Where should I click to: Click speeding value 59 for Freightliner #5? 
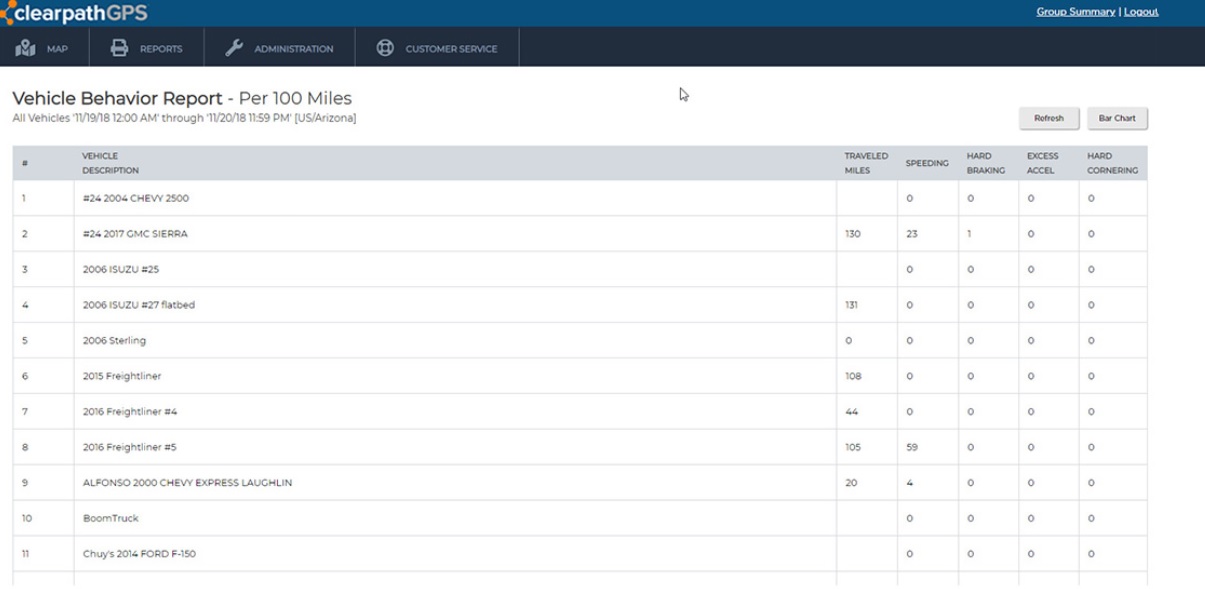pos(912,447)
